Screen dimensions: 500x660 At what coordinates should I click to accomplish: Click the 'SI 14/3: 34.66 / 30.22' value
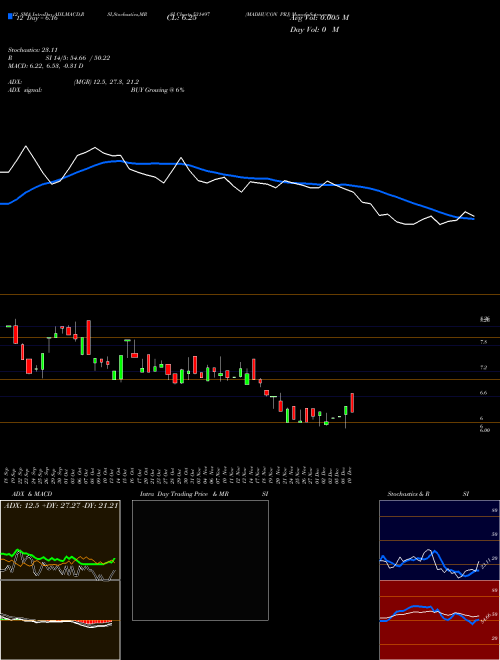[x=78, y=58]
